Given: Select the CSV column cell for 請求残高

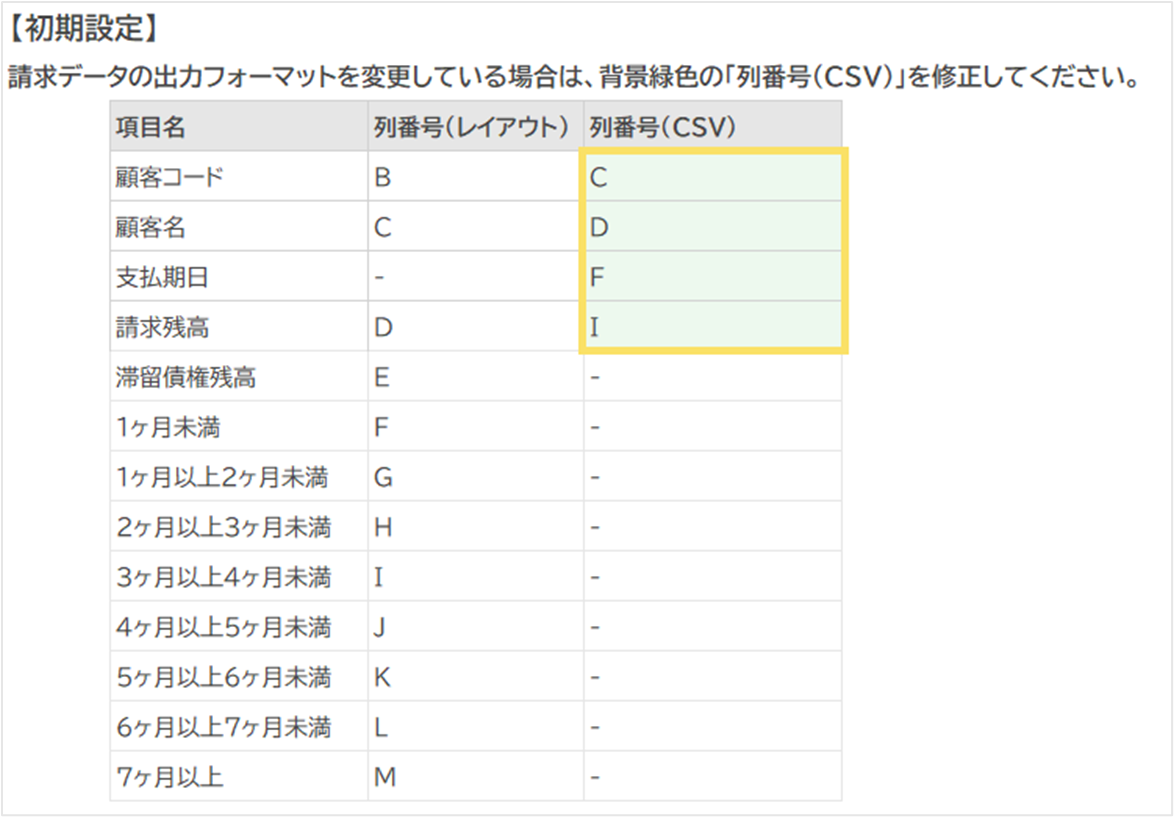Looking at the screenshot, I should click(713, 327).
